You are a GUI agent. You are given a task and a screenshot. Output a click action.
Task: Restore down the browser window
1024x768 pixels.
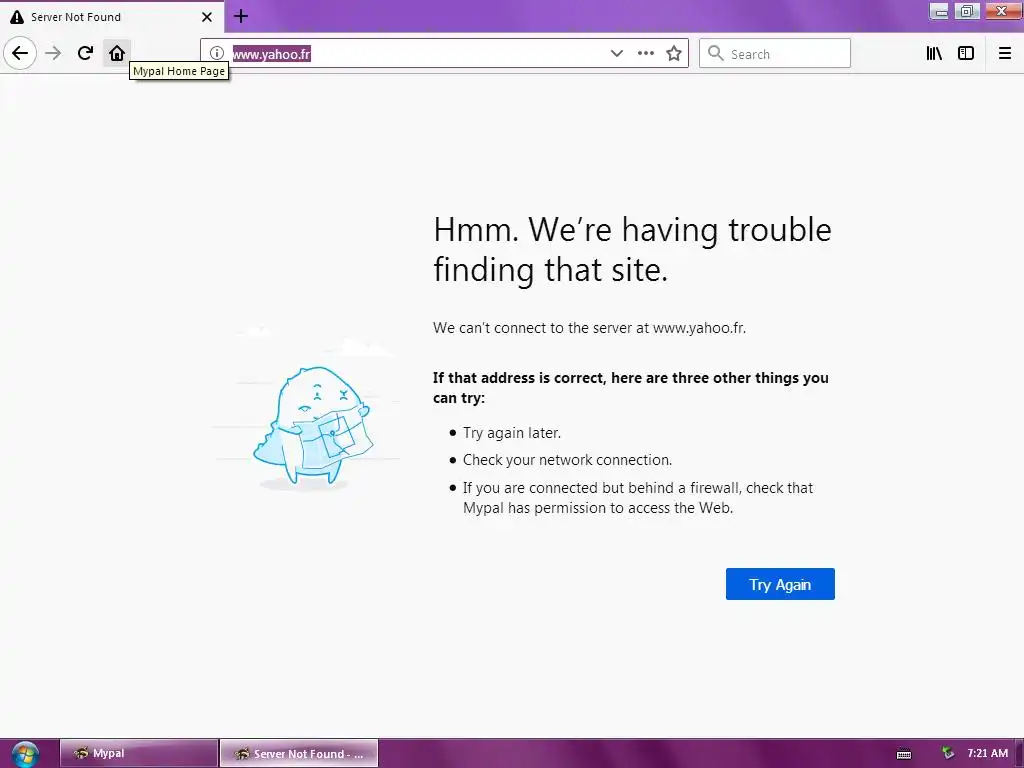tap(967, 11)
